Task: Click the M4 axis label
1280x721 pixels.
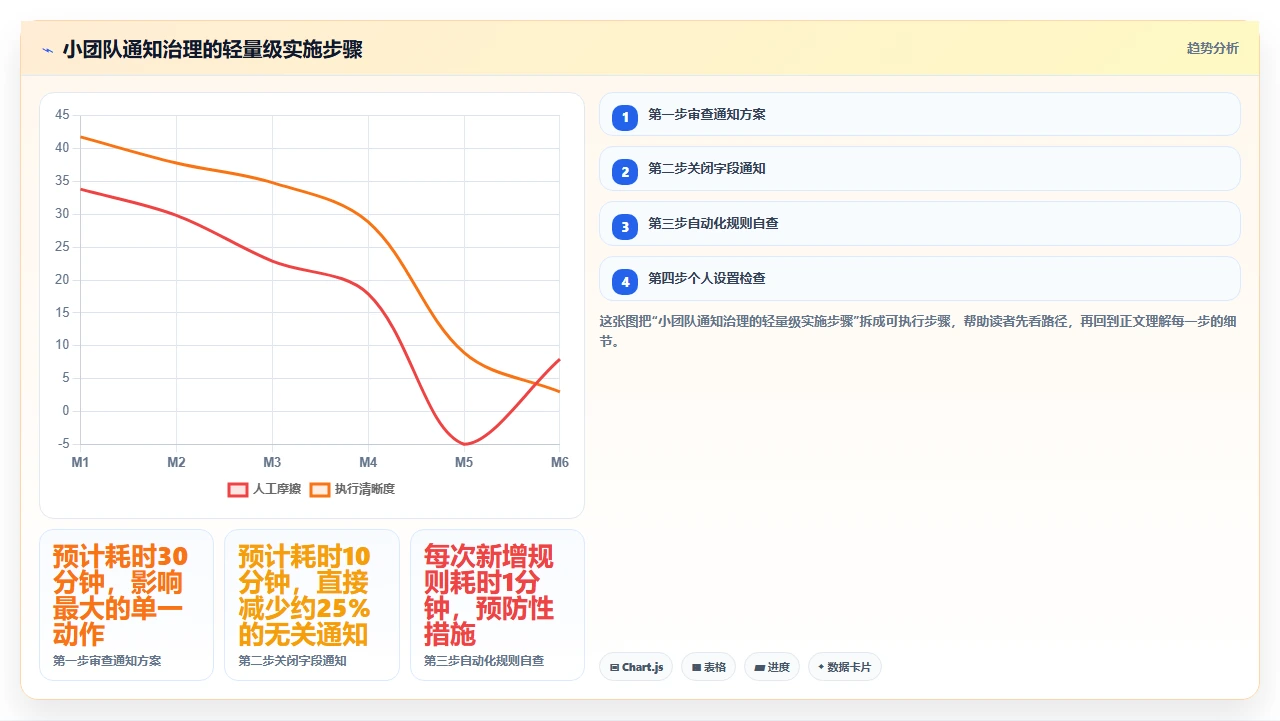Action: 368,462
